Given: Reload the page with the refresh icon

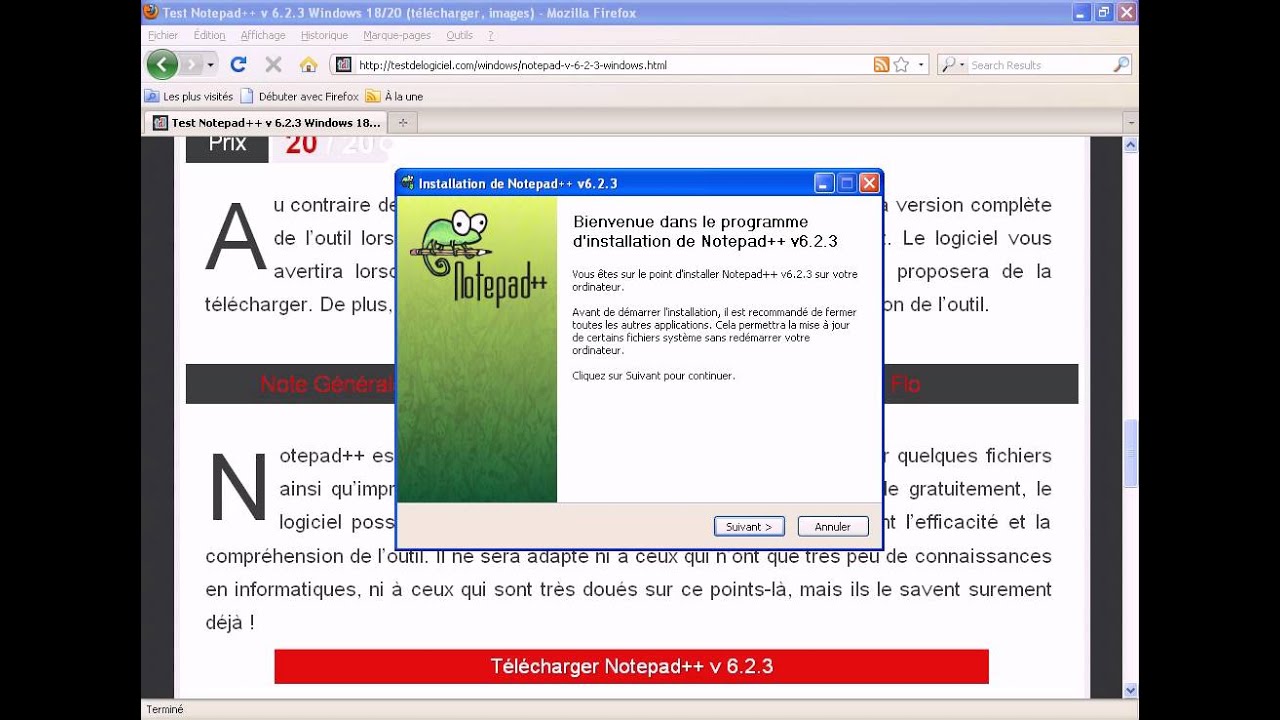Looking at the screenshot, I should point(238,65).
